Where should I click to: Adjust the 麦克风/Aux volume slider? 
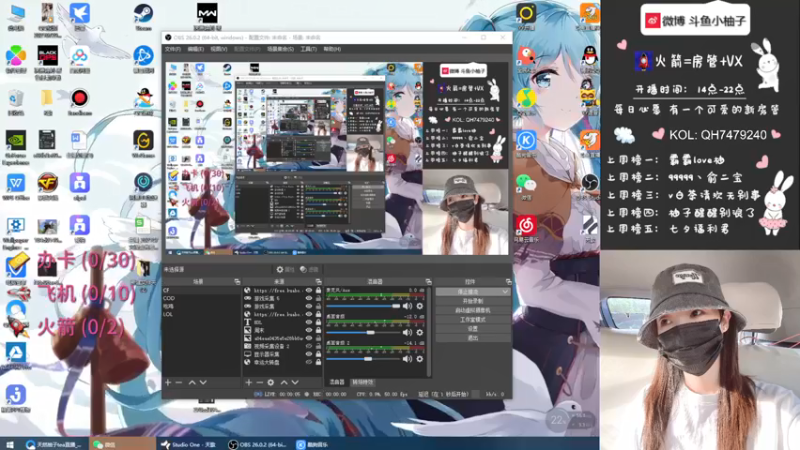click(363, 306)
